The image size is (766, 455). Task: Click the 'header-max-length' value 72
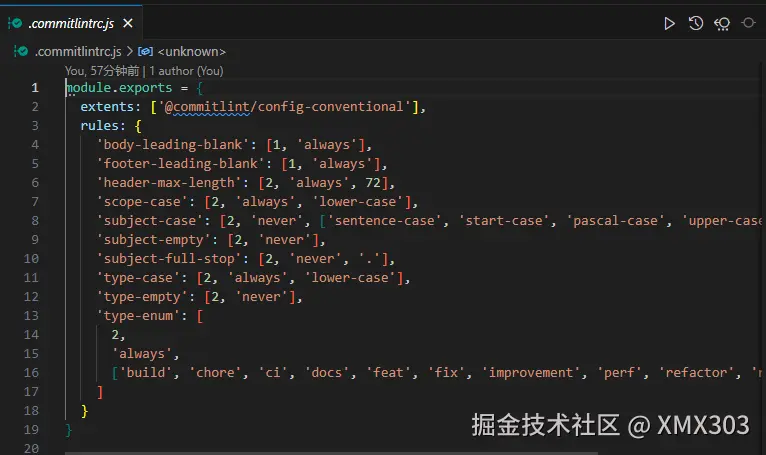point(373,183)
